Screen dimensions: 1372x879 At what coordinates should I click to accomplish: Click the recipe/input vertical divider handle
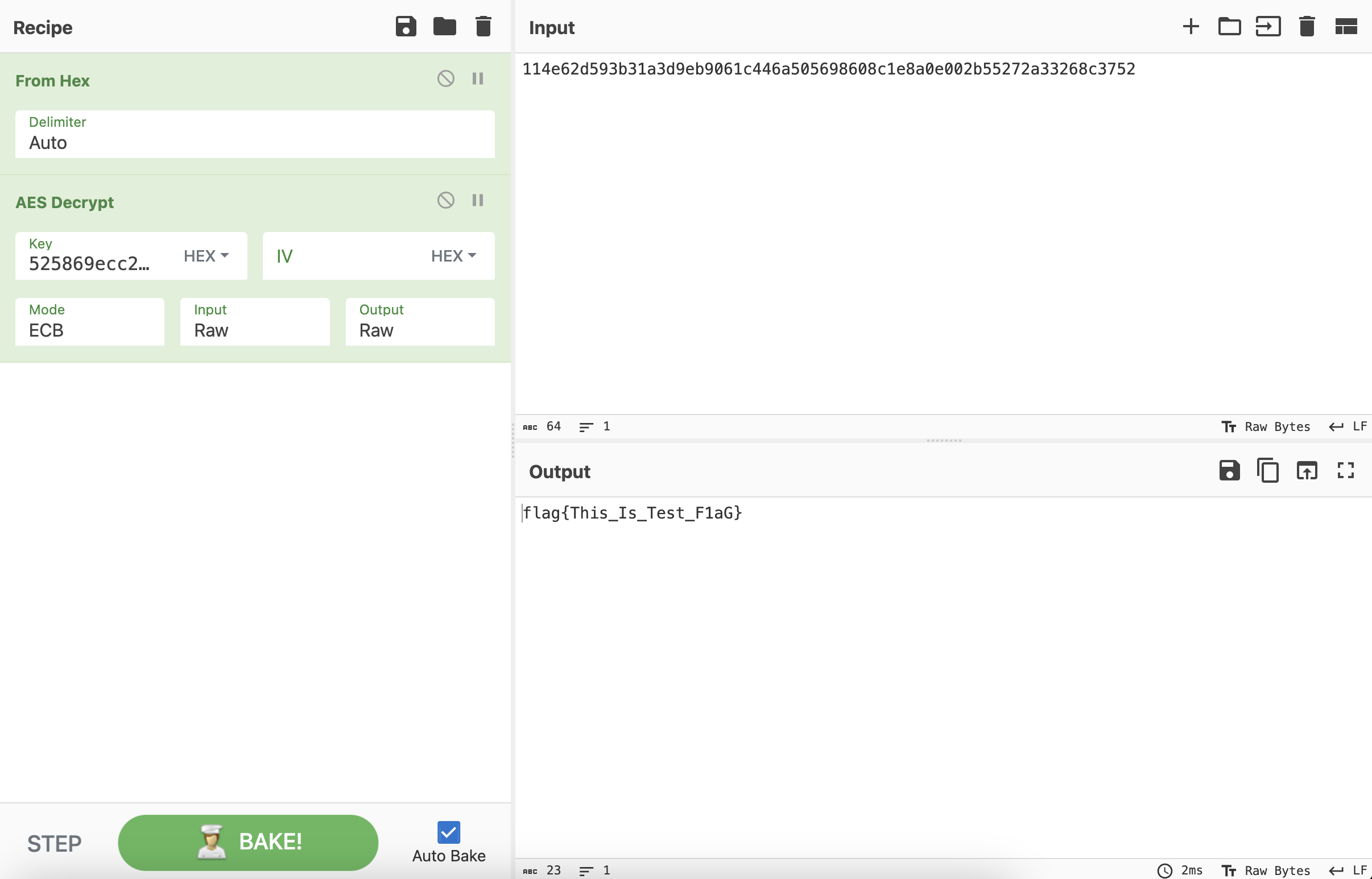pyautogui.click(x=513, y=439)
